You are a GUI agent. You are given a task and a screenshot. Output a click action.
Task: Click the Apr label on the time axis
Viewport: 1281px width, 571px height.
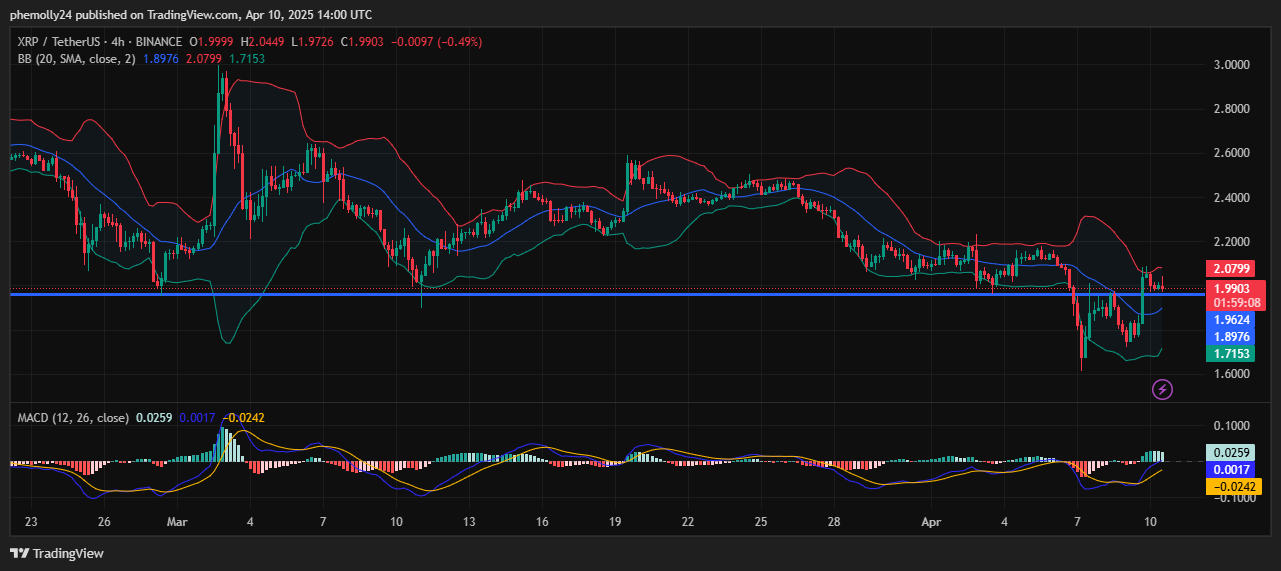[930, 522]
